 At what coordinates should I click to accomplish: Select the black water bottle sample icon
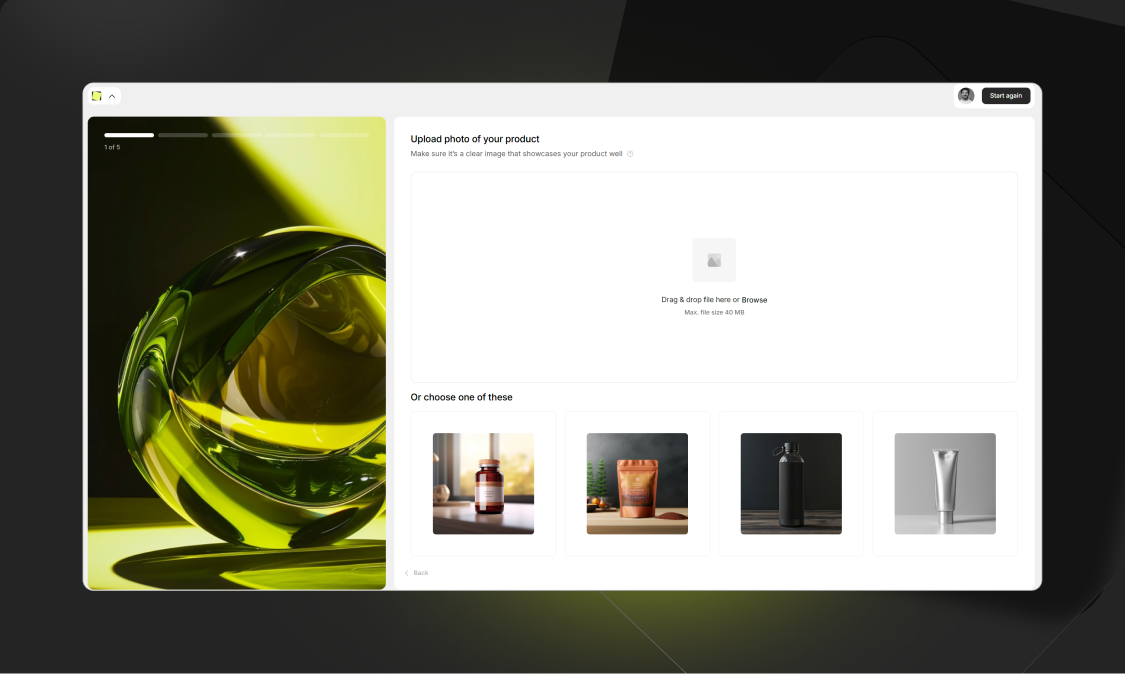tap(790, 483)
